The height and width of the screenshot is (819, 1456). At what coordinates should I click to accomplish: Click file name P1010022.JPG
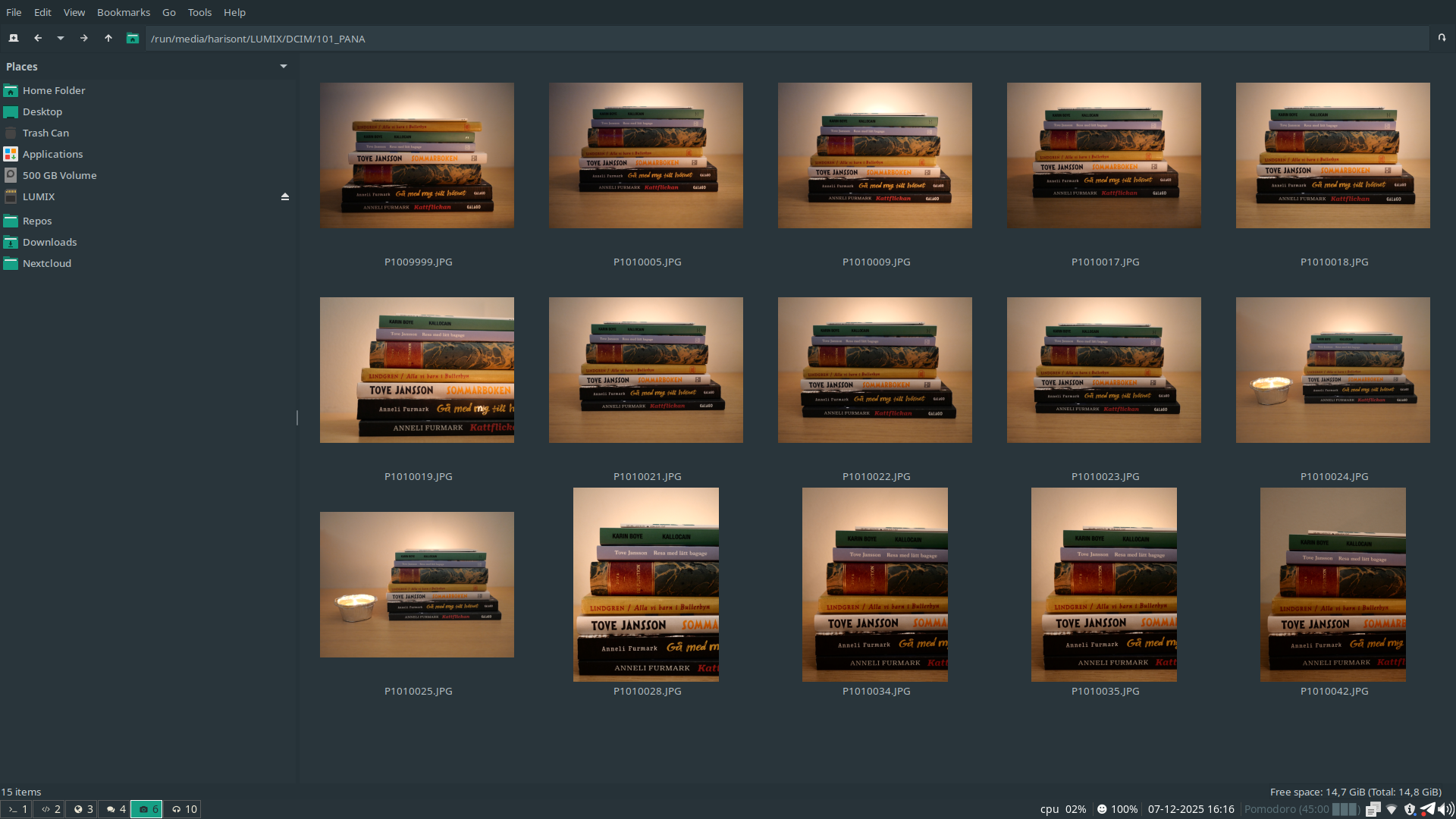[x=876, y=476]
